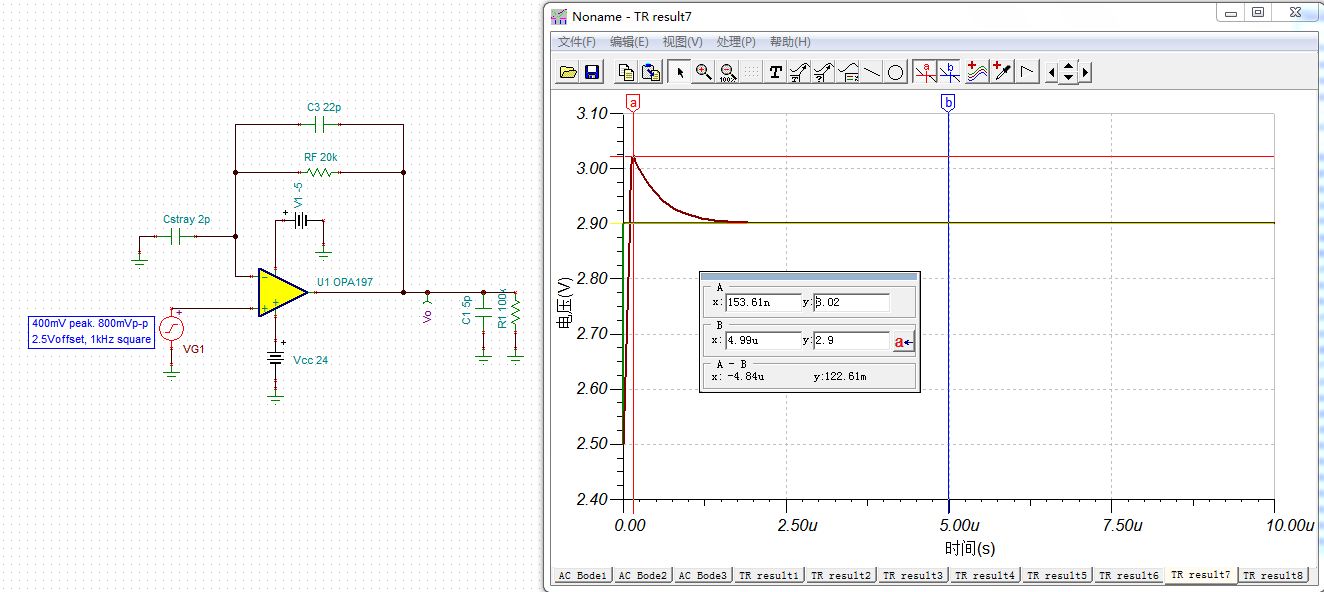Click the left arrow toolbar button
Image resolution: width=1324 pixels, height=592 pixels.
point(1051,72)
